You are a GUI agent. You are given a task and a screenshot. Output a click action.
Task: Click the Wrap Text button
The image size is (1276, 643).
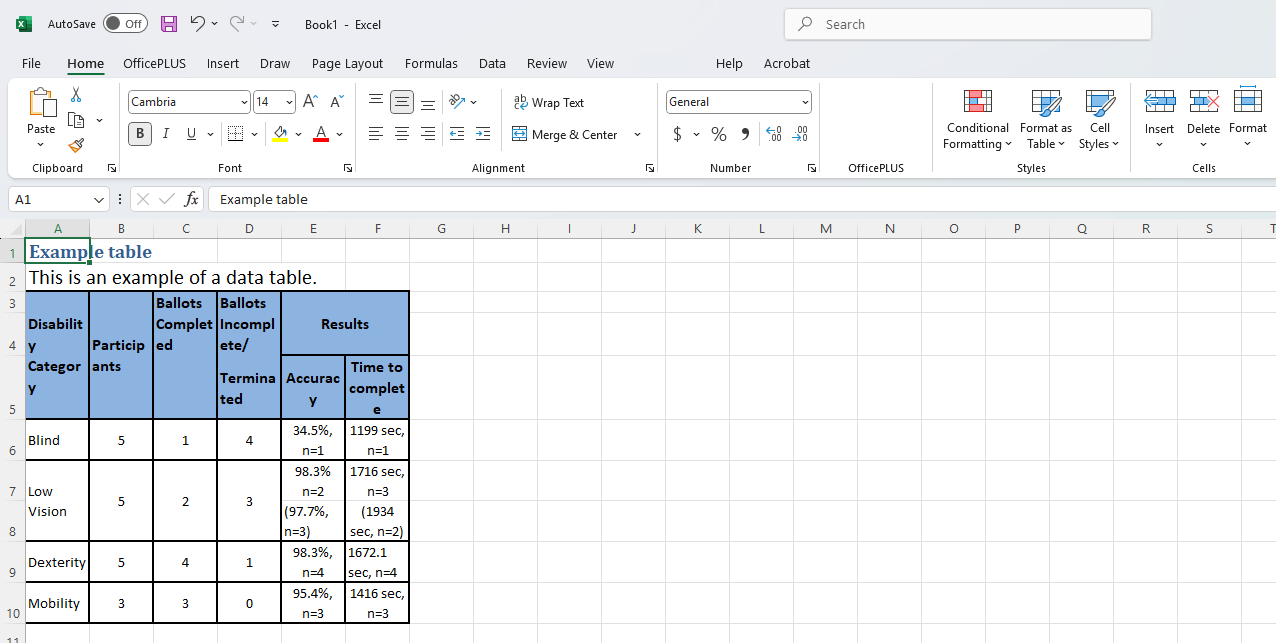(x=548, y=102)
